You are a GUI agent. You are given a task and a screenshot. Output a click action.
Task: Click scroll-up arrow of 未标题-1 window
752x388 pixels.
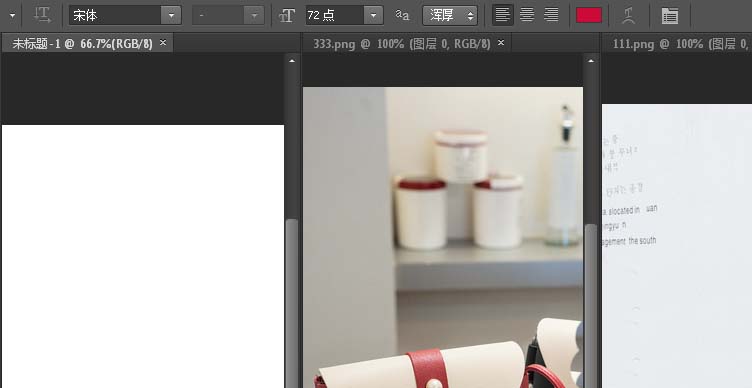[x=292, y=61]
